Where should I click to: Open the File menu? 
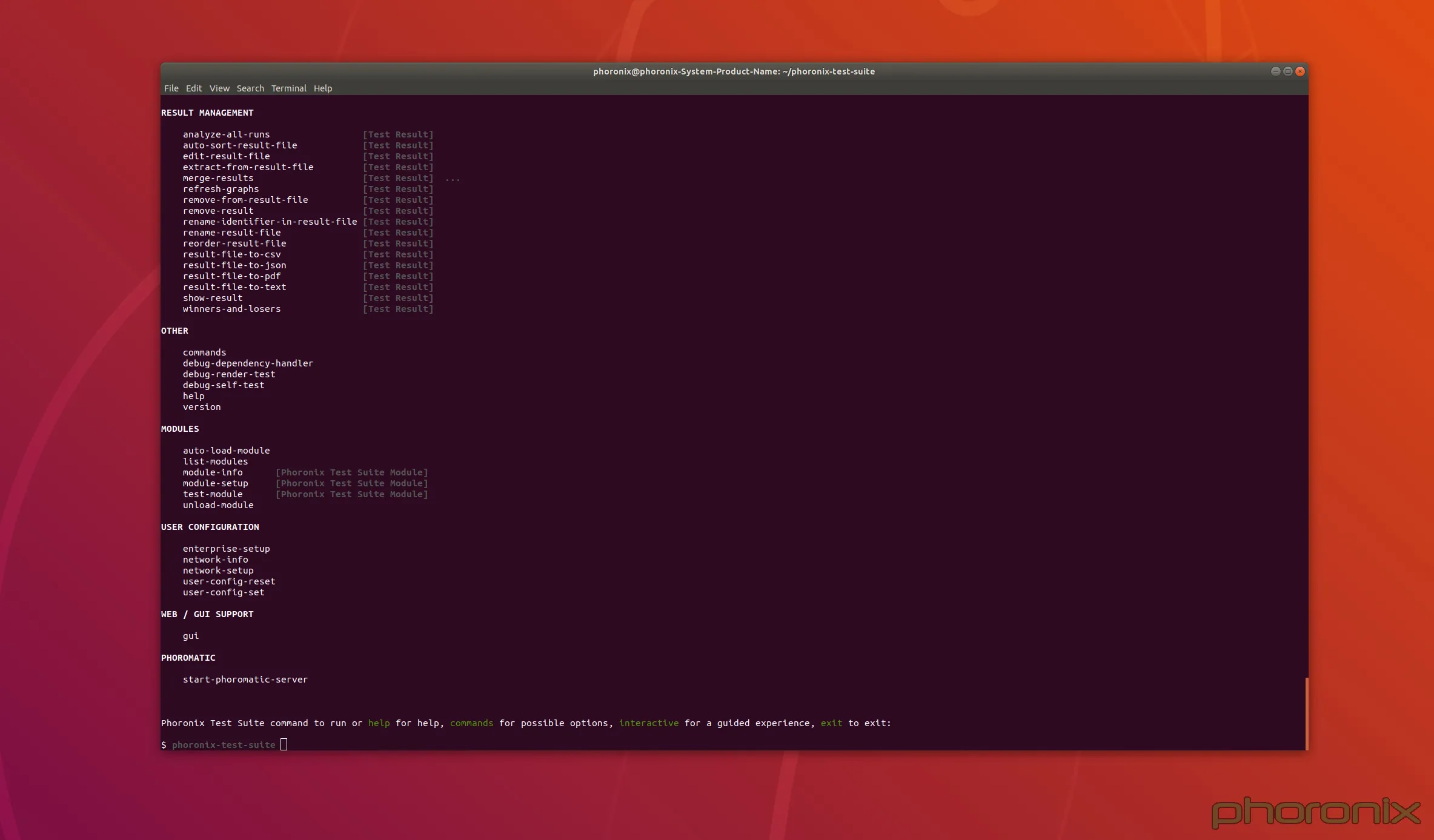click(171, 88)
